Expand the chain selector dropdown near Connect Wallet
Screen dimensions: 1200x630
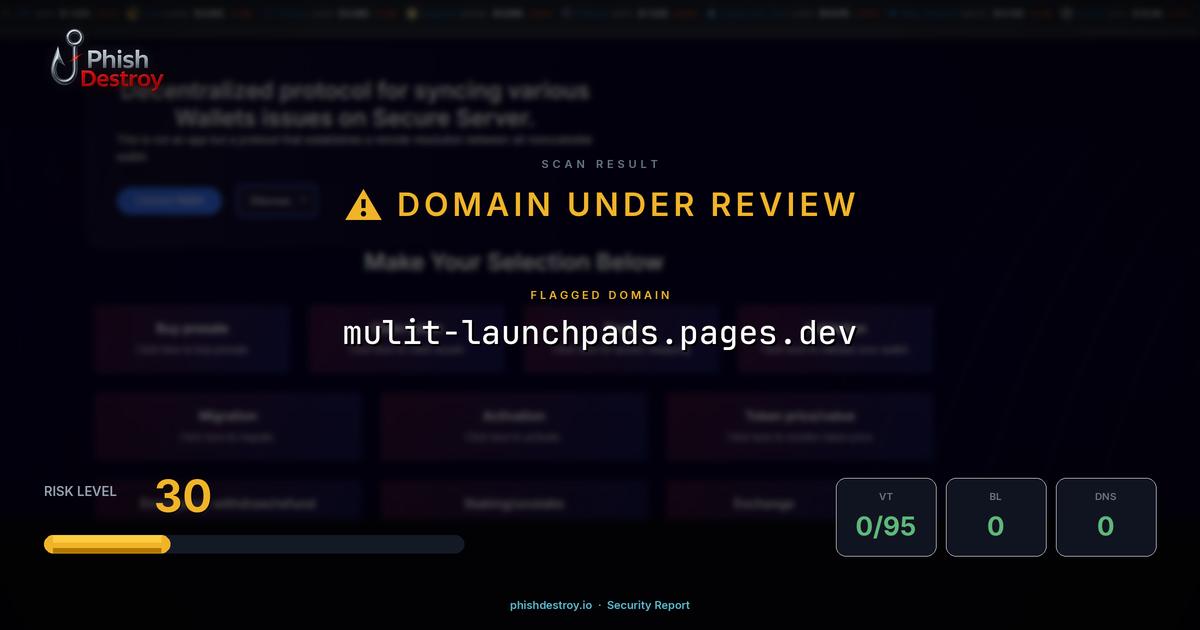pos(277,201)
